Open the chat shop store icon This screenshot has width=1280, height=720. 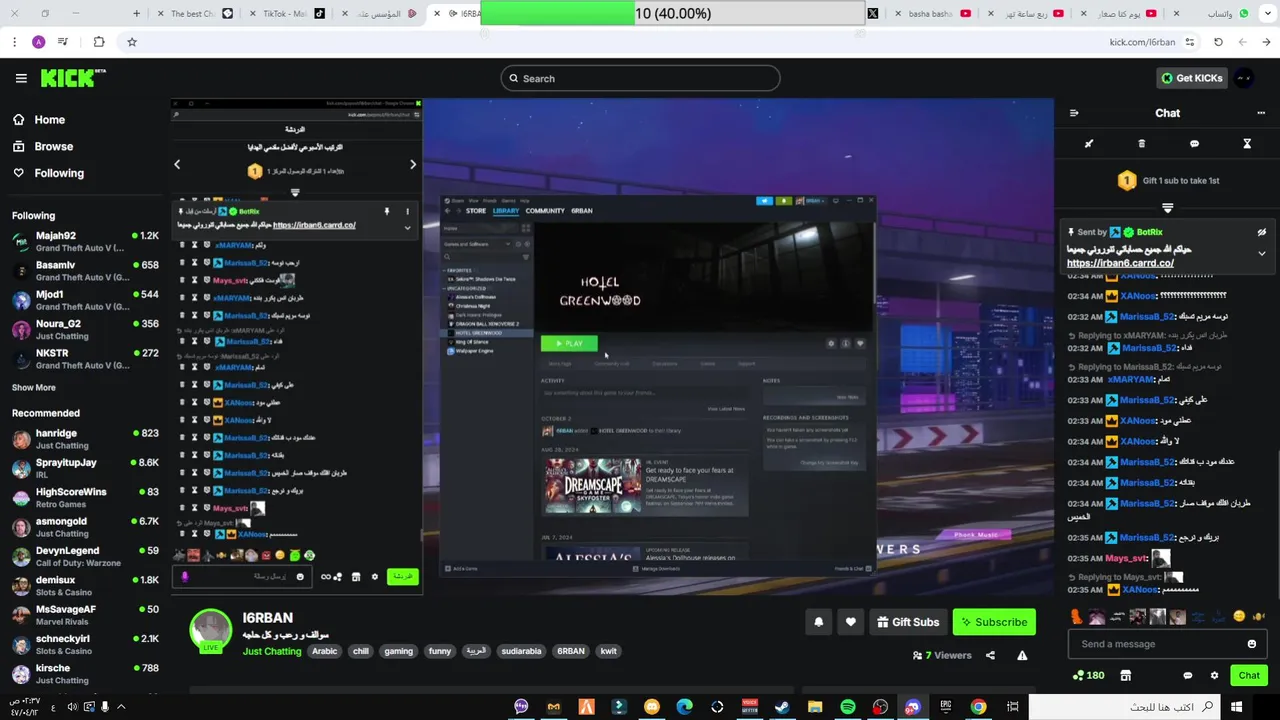[1126, 676]
